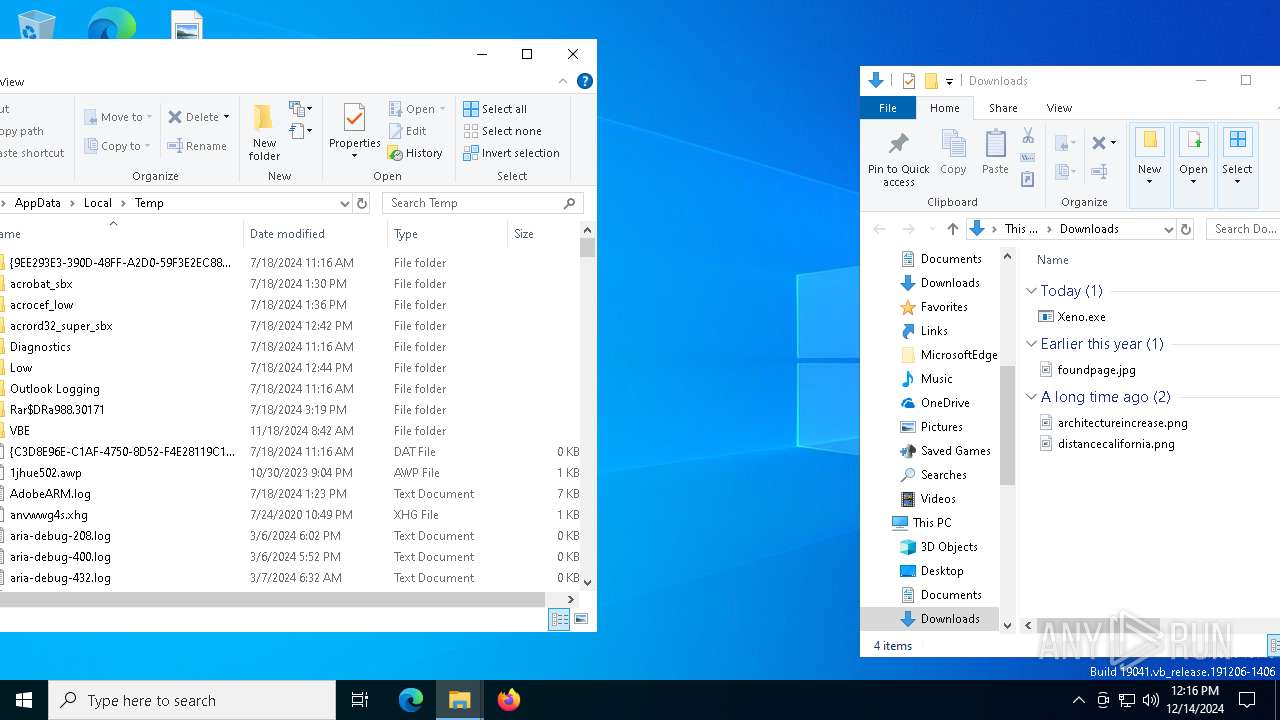
Task: Open the File tab in Downloads window
Action: (887, 108)
